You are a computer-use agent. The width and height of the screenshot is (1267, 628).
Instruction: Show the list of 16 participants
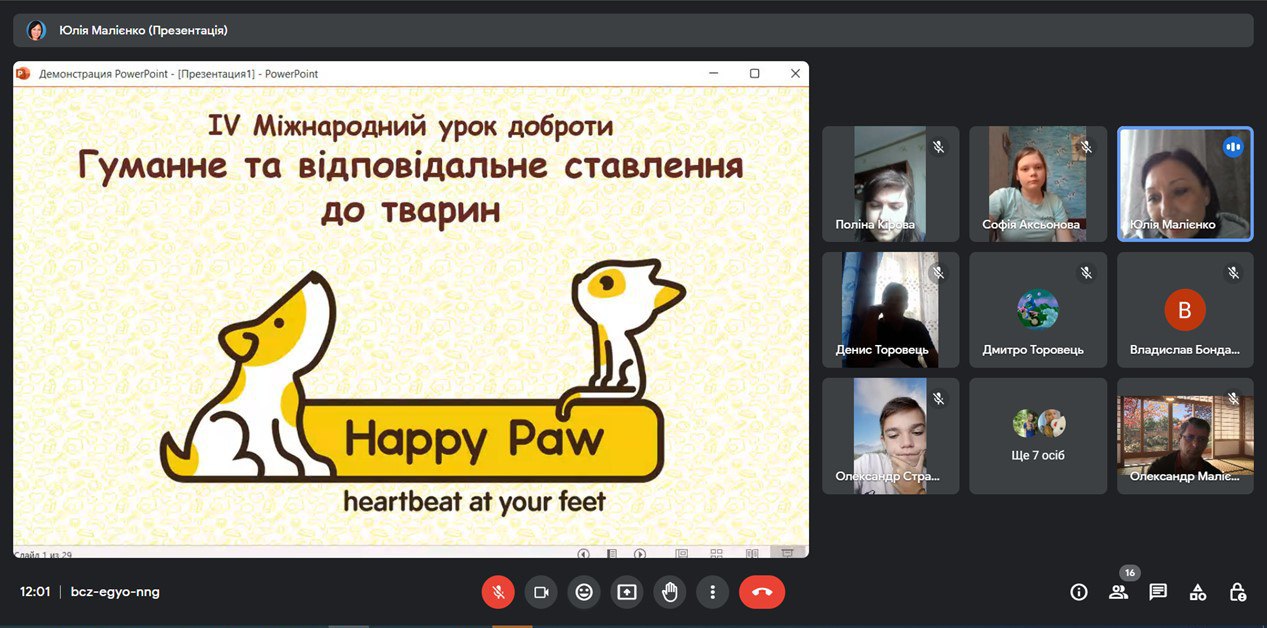[1118, 592]
